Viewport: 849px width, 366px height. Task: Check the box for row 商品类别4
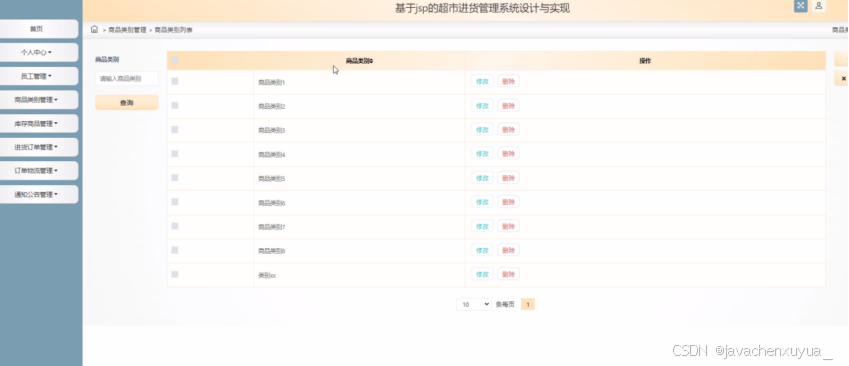[x=175, y=154]
